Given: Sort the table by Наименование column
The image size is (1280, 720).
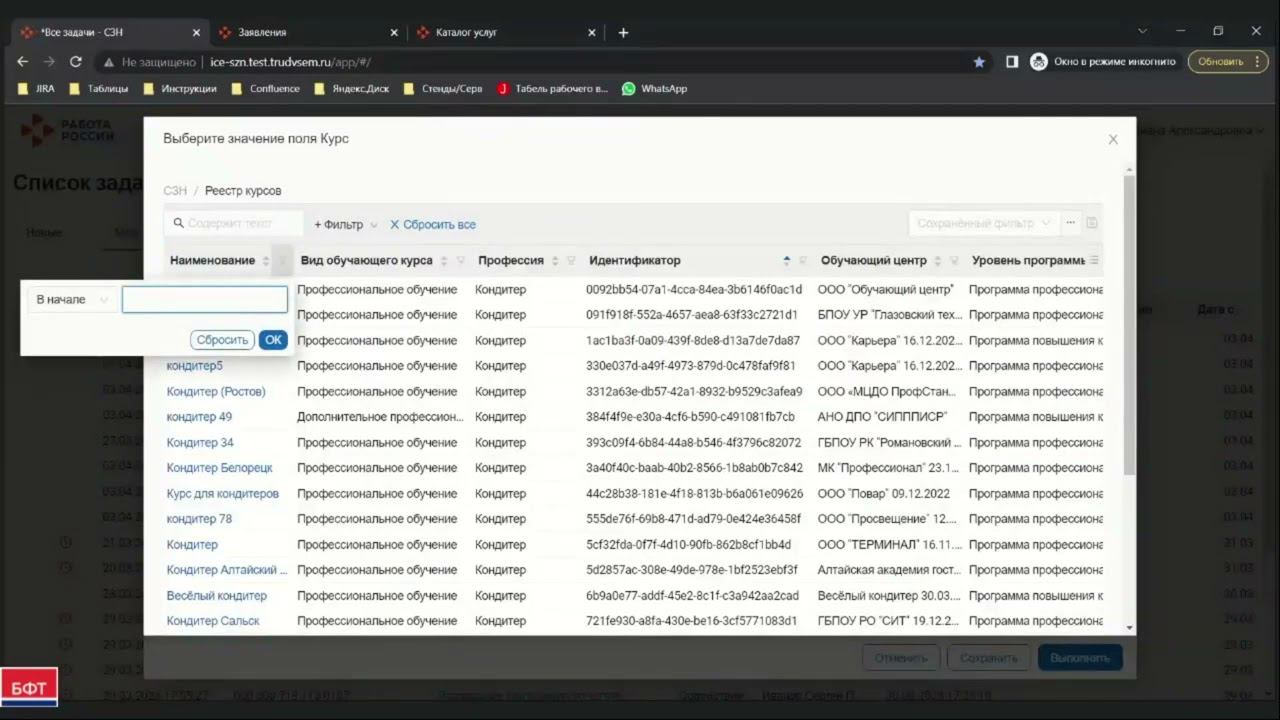Looking at the screenshot, I should coord(266,261).
